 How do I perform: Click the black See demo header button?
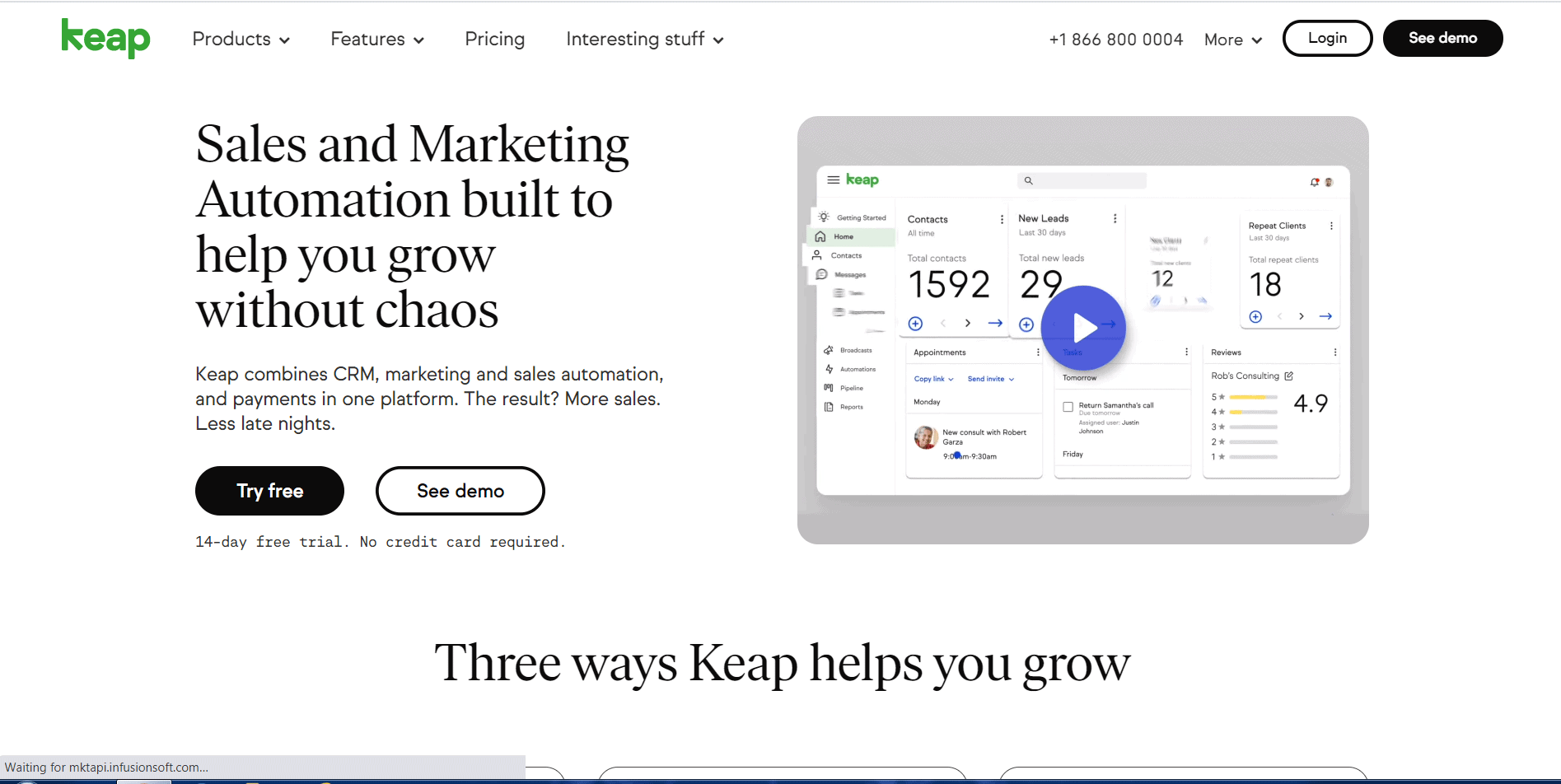point(1442,38)
